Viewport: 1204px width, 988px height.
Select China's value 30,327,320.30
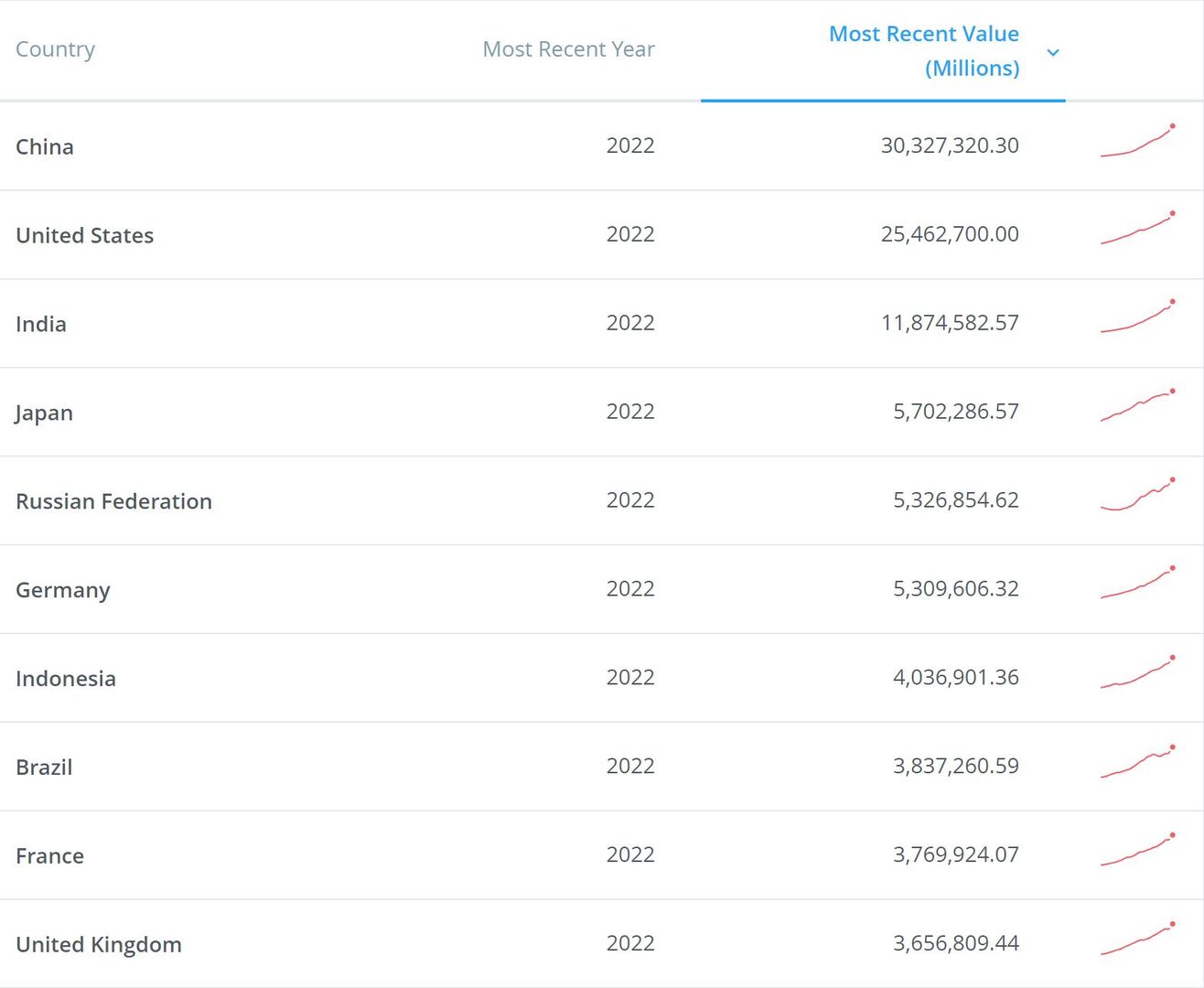pyautogui.click(x=950, y=145)
